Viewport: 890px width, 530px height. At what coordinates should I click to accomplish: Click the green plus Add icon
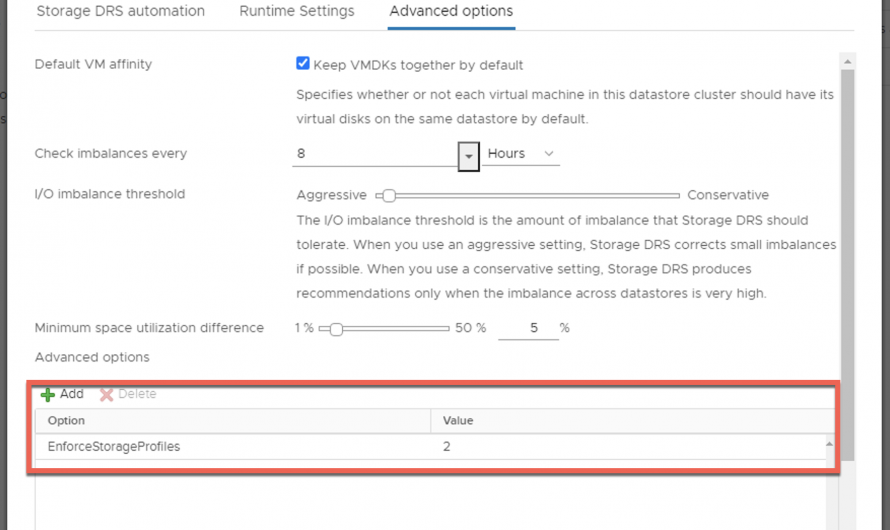[x=47, y=394]
